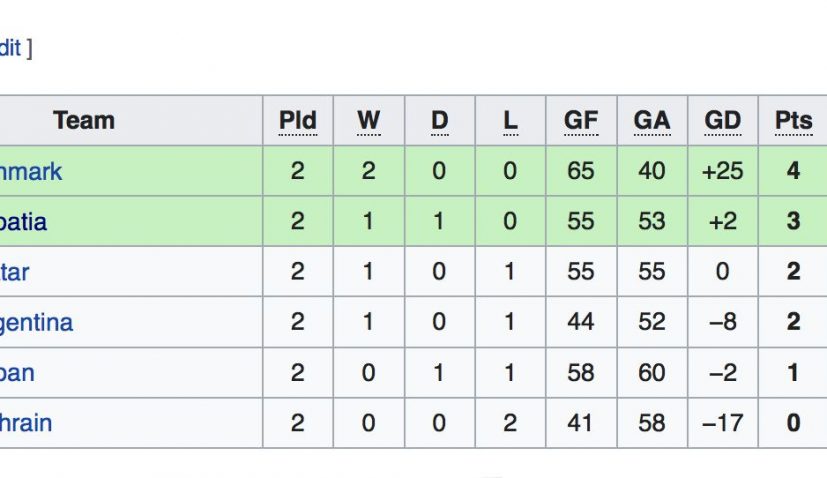827x478 pixels.
Task: Click the edit link above the table
Action: [x=10, y=47]
